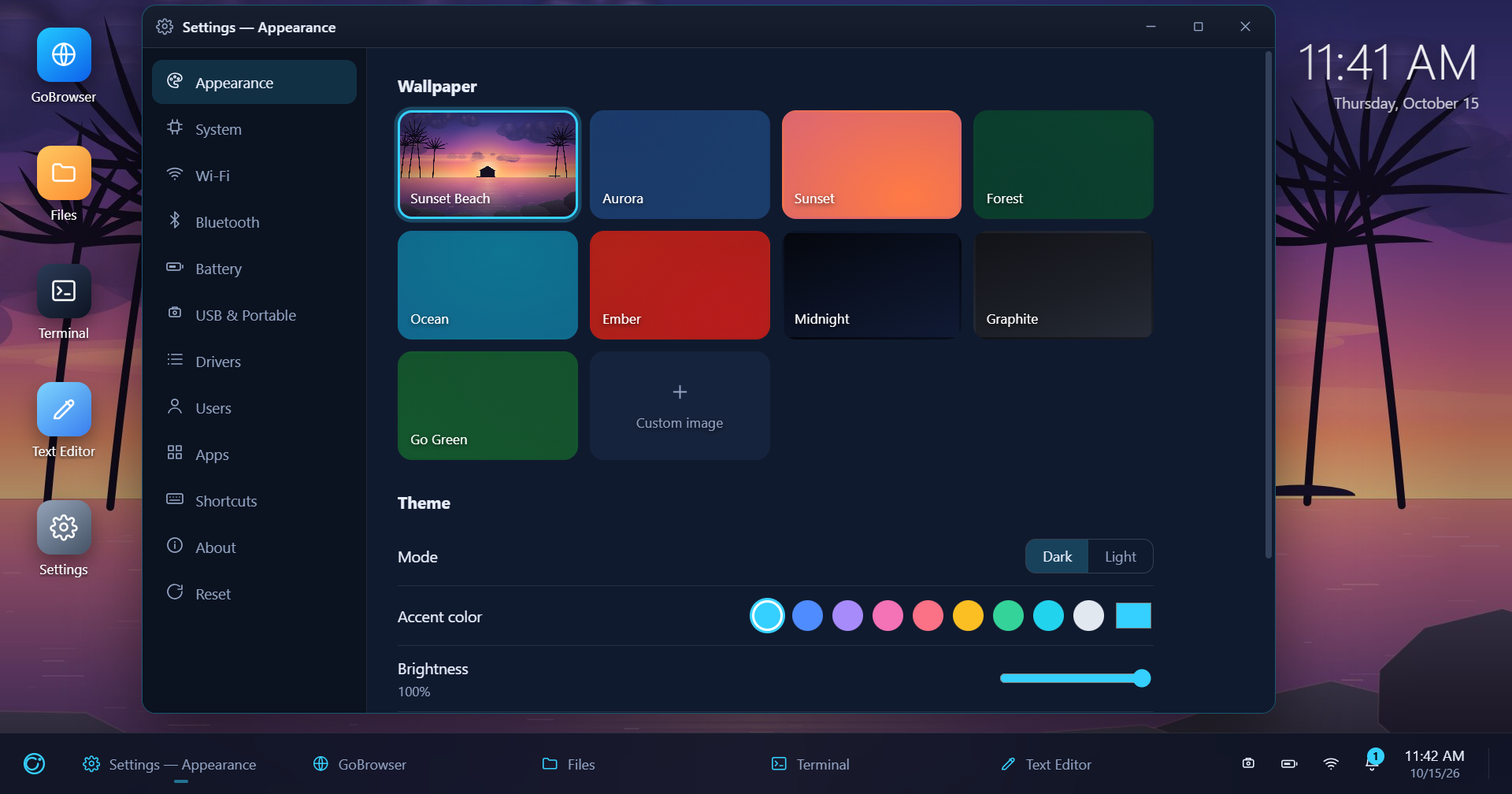Open USB & Portable settings

click(x=254, y=315)
